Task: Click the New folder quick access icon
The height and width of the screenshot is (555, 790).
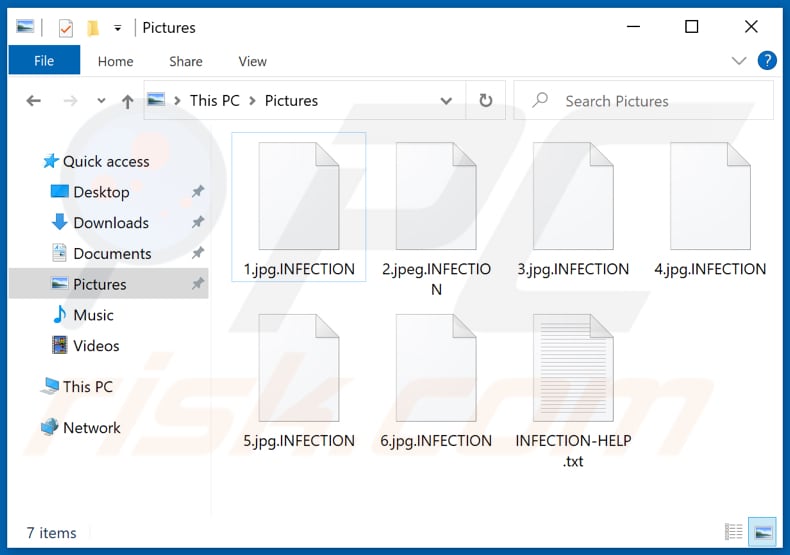Action: tap(93, 28)
